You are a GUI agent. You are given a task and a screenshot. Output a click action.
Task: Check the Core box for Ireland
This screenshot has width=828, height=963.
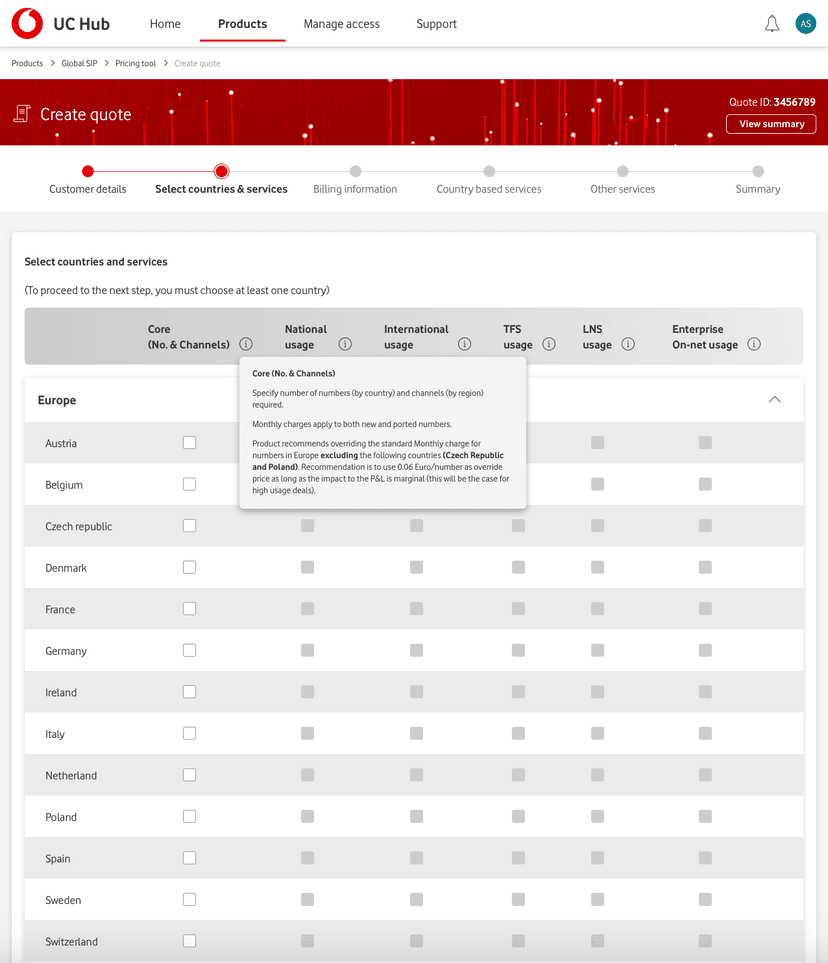[x=189, y=692]
